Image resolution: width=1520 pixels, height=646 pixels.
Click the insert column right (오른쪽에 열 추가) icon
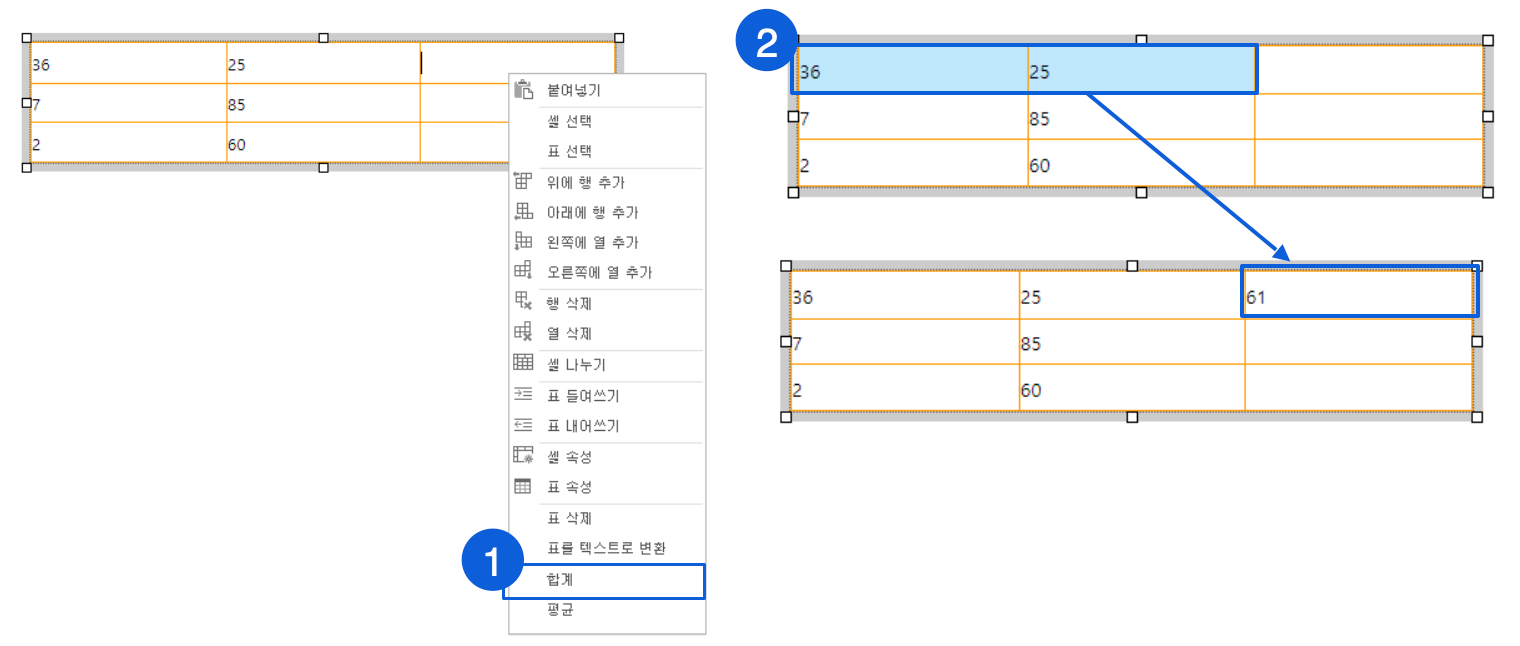523,271
